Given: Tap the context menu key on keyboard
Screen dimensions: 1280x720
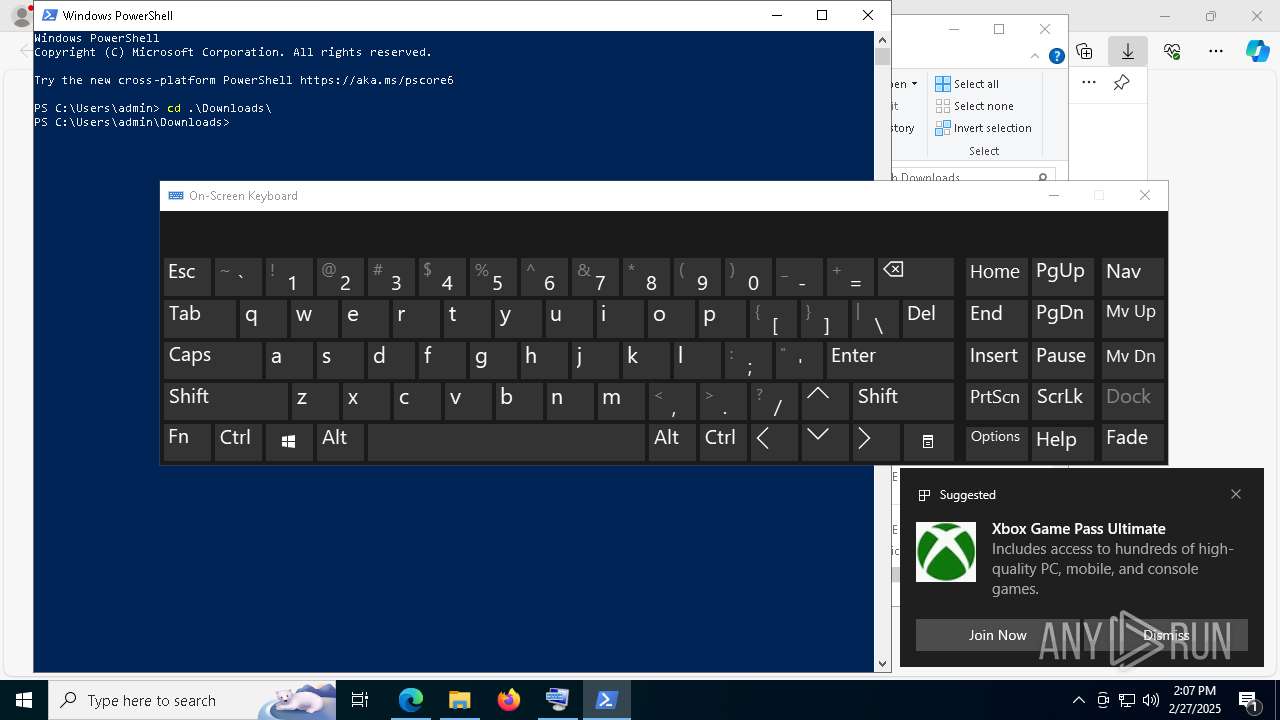Looking at the screenshot, I should click(928, 442).
